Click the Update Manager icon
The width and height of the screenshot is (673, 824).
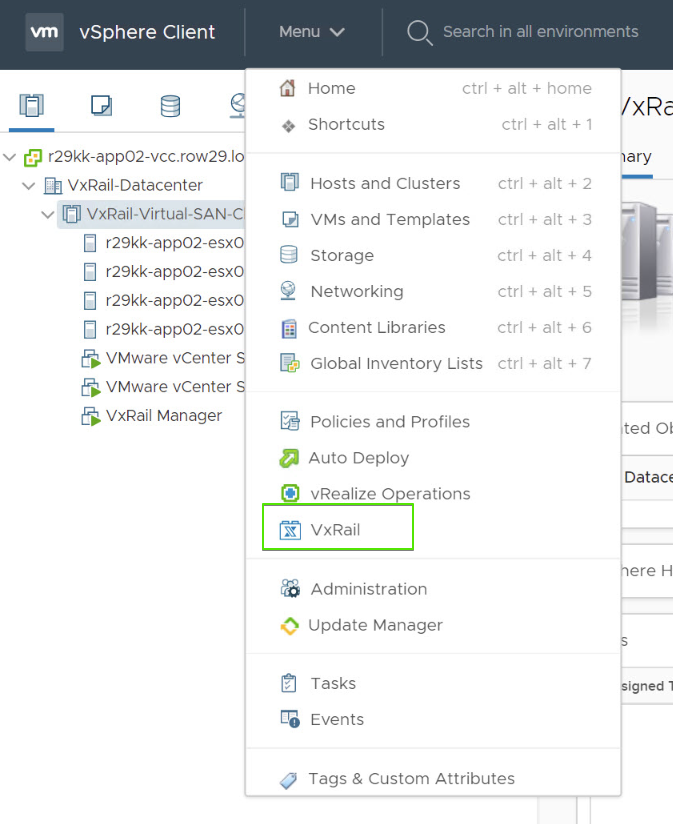point(289,625)
